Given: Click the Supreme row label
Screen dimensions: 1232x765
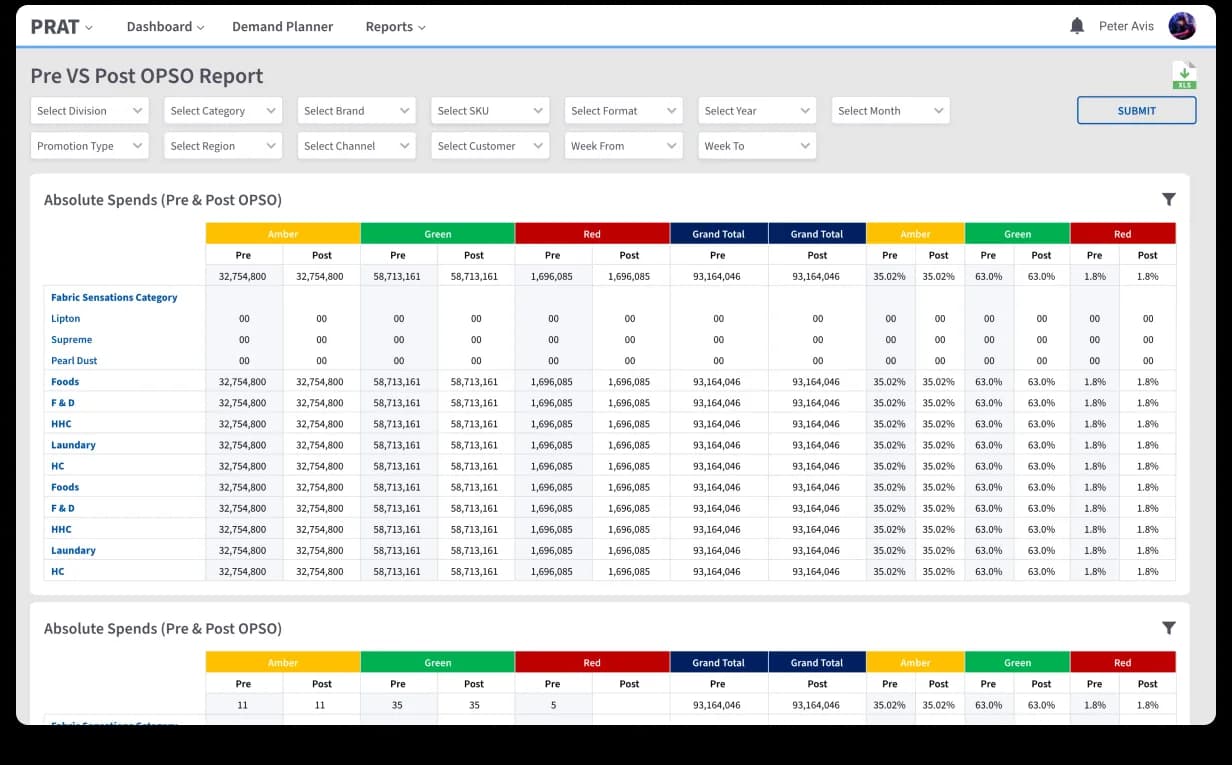Looking at the screenshot, I should [x=71, y=339].
